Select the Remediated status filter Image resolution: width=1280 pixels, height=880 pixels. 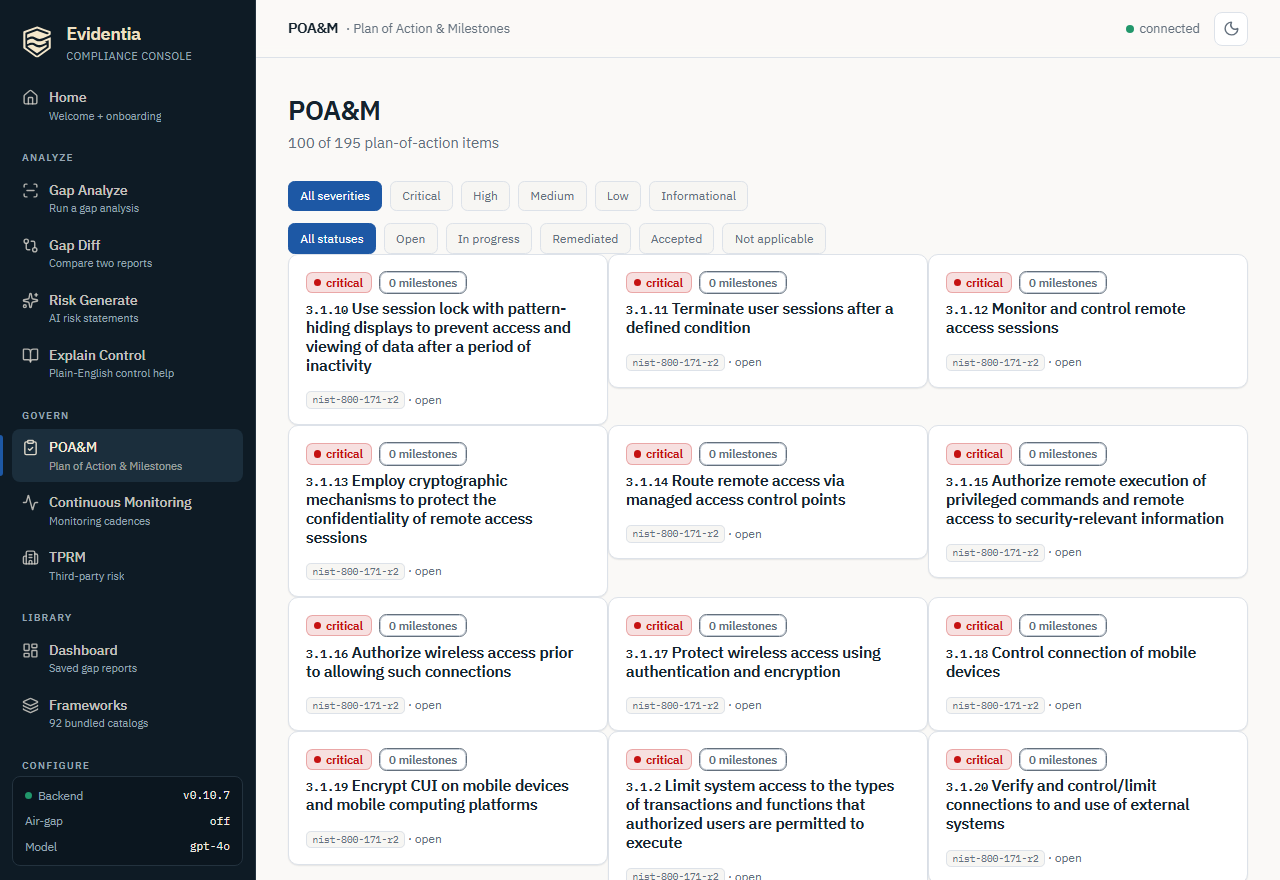585,239
